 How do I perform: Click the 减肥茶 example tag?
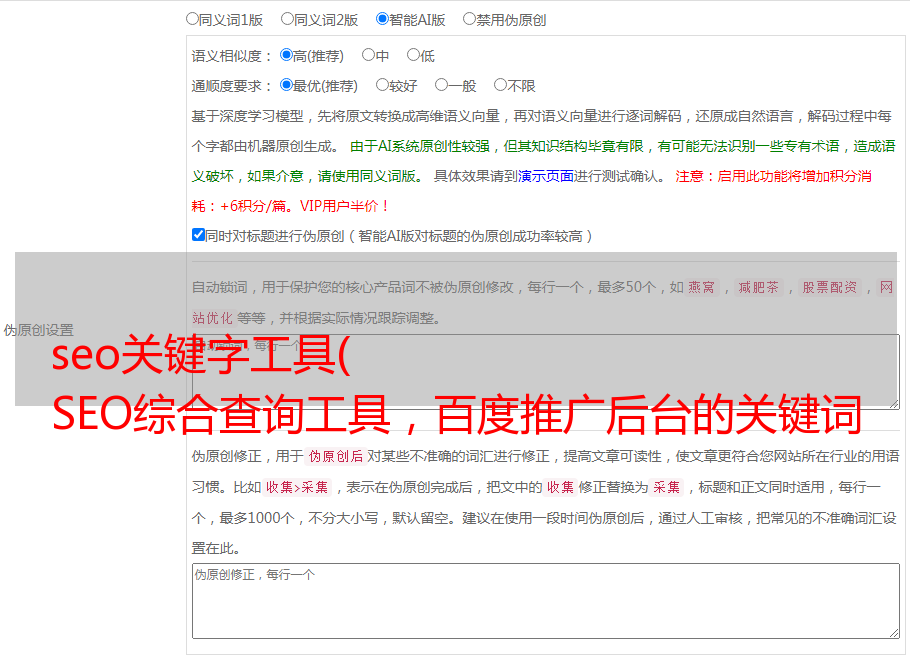[x=758, y=287]
